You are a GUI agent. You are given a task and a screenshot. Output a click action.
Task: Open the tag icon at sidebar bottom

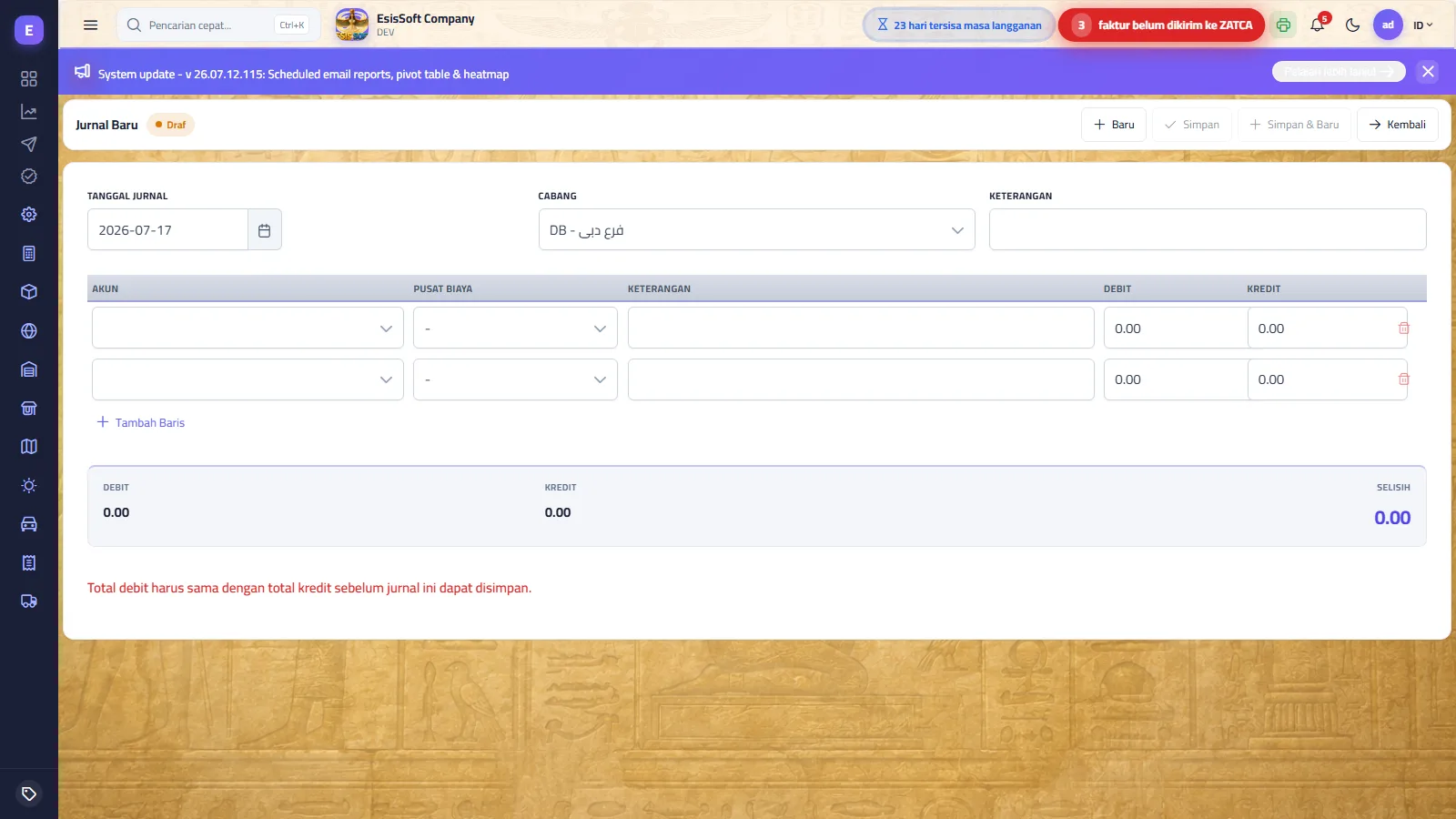point(29,794)
